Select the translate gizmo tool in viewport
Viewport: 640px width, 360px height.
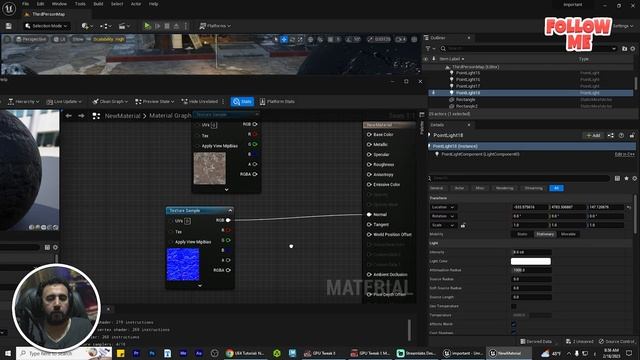click(x=284, y=40)
